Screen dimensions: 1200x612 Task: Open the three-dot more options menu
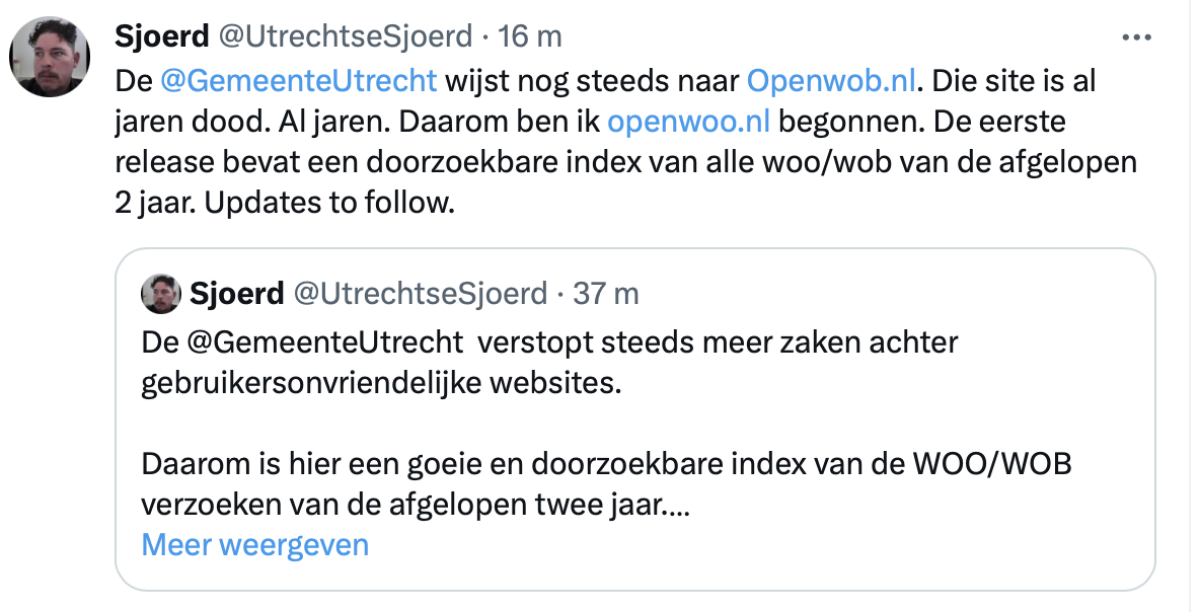(1137, 37)
